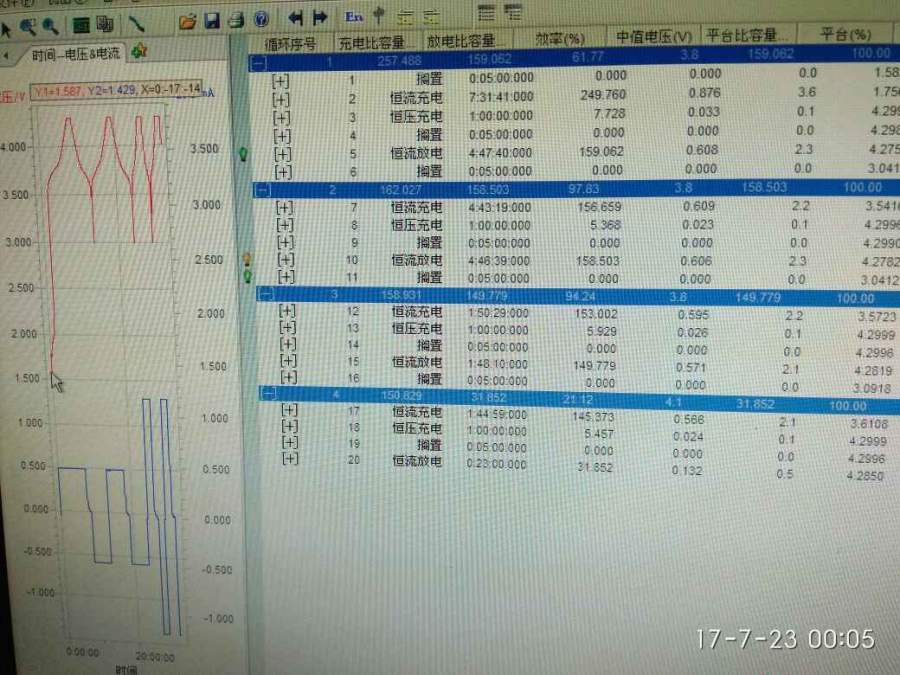The height and width of the screenshot is (675, 900).
Task: Click the Y1=1.587 Y2=1.429 cursor readout
Action: click(x=117, y=90)
